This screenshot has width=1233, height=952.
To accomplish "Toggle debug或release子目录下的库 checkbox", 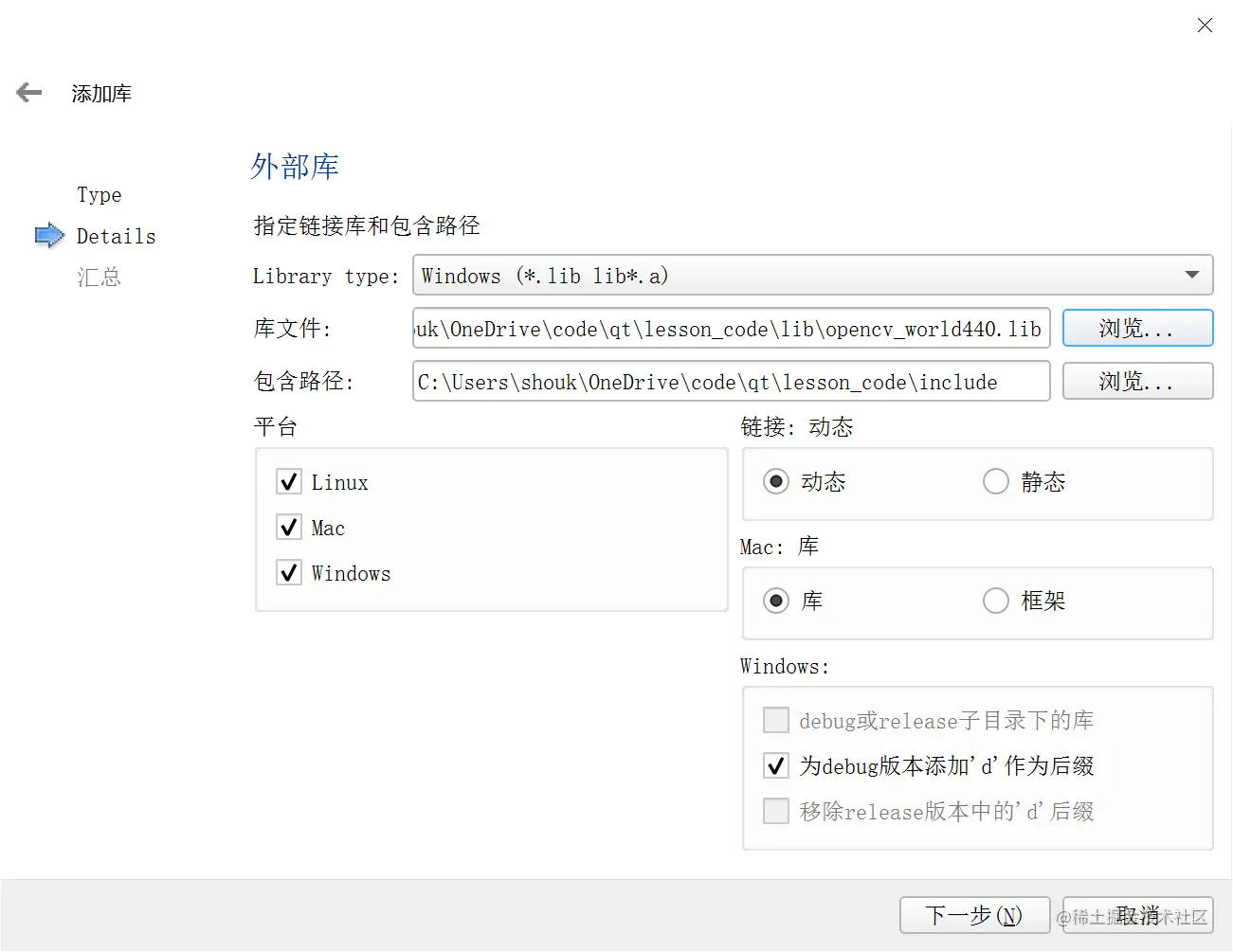I will (776, 721).
